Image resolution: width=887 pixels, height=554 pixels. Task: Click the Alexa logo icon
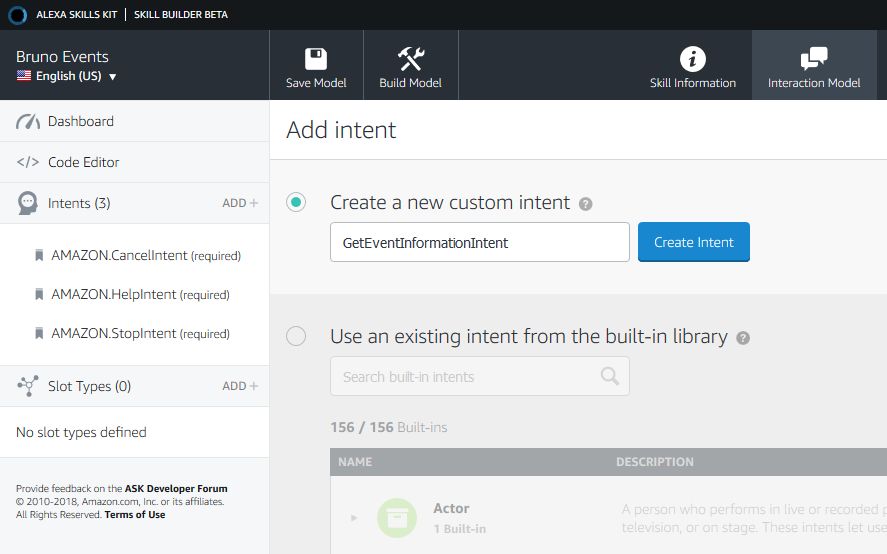point(17,14)
